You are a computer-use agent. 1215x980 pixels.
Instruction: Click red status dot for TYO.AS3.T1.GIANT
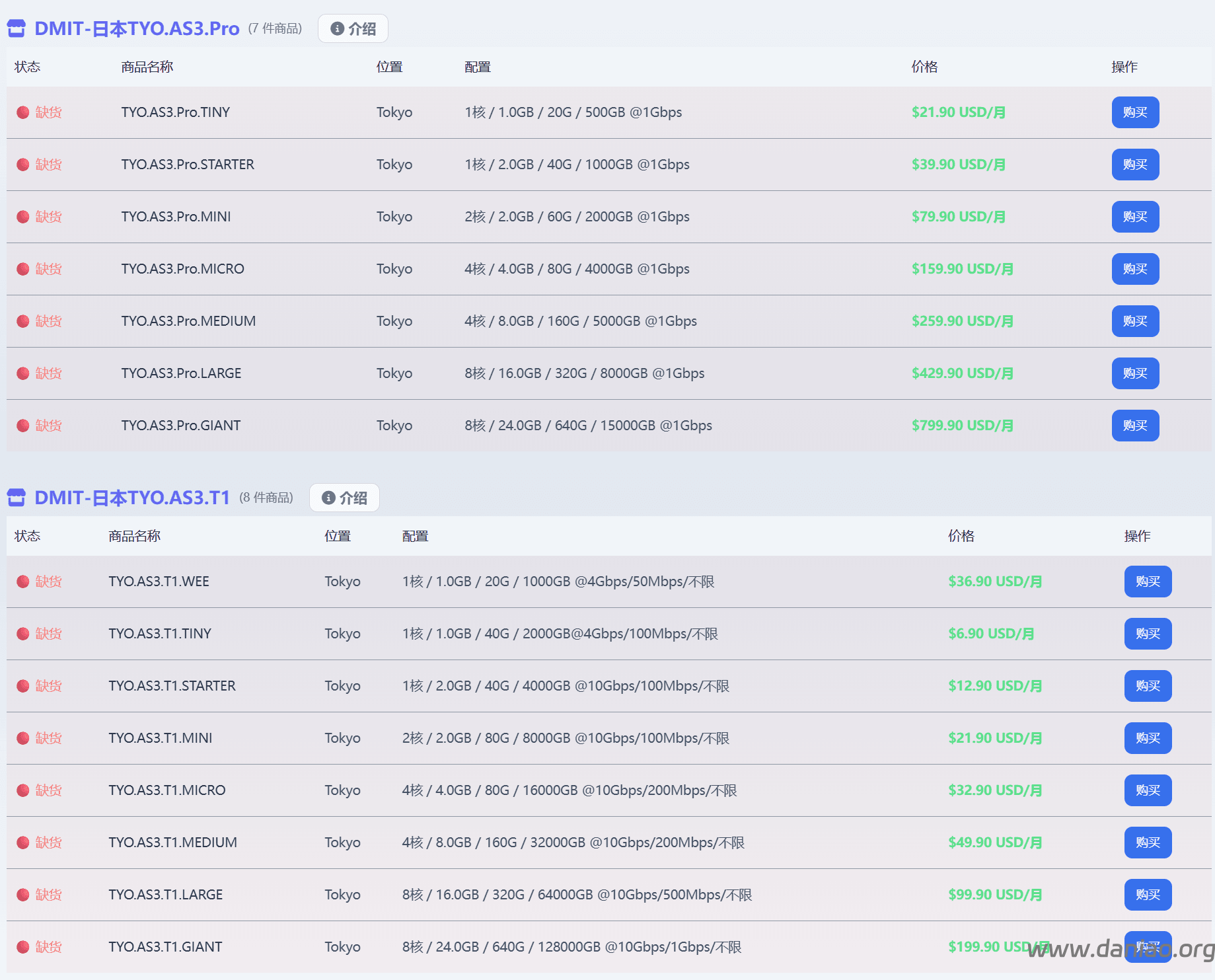tap(23, 947)
